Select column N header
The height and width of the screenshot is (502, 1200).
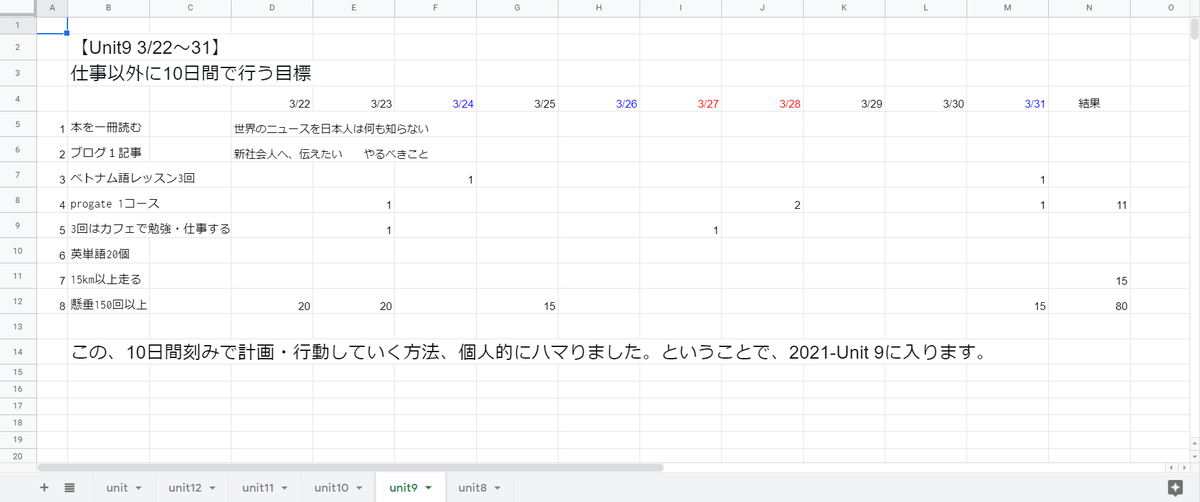1090,8
